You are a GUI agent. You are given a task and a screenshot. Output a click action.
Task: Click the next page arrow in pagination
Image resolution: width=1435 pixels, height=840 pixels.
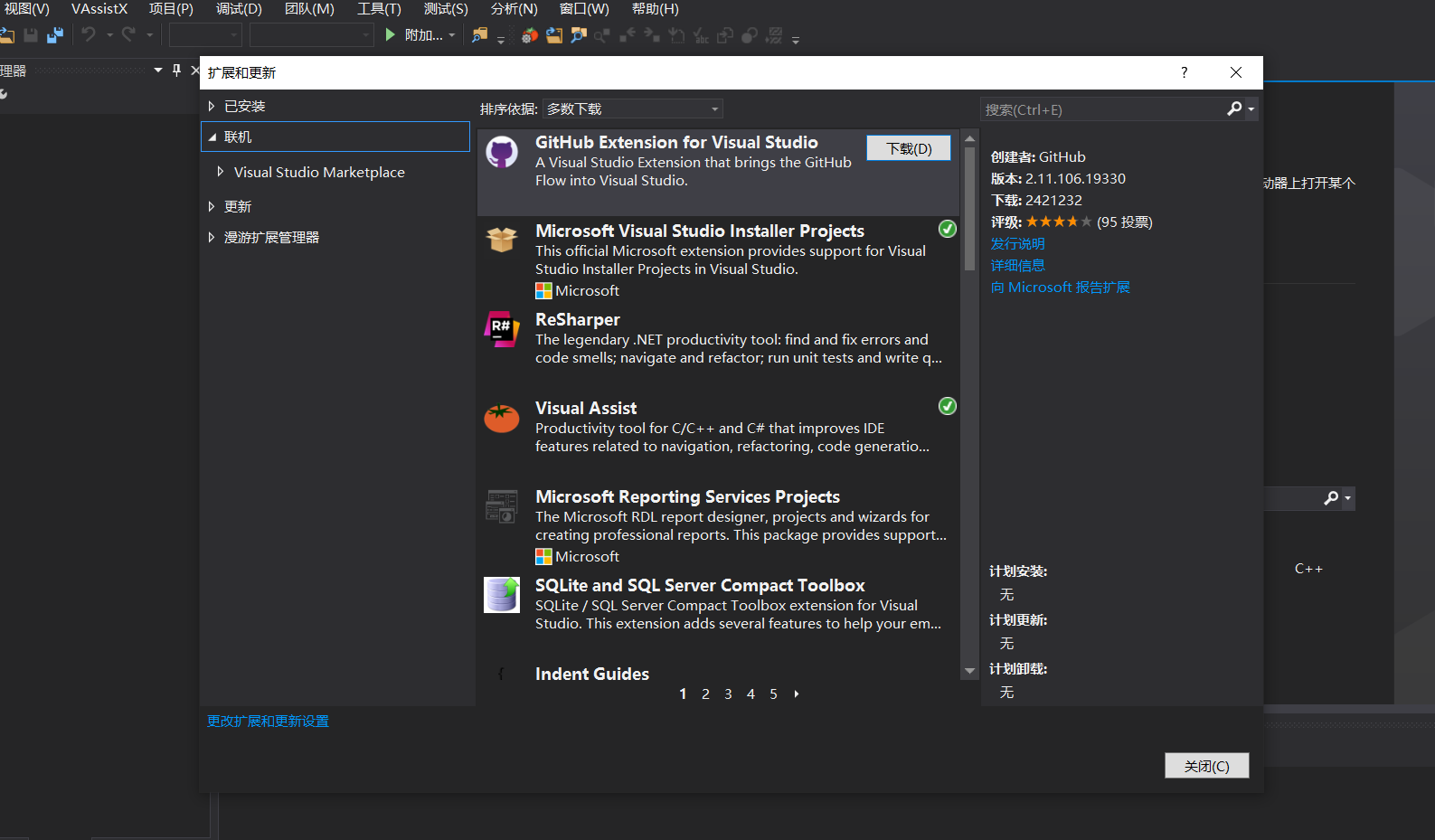[796, 694]
